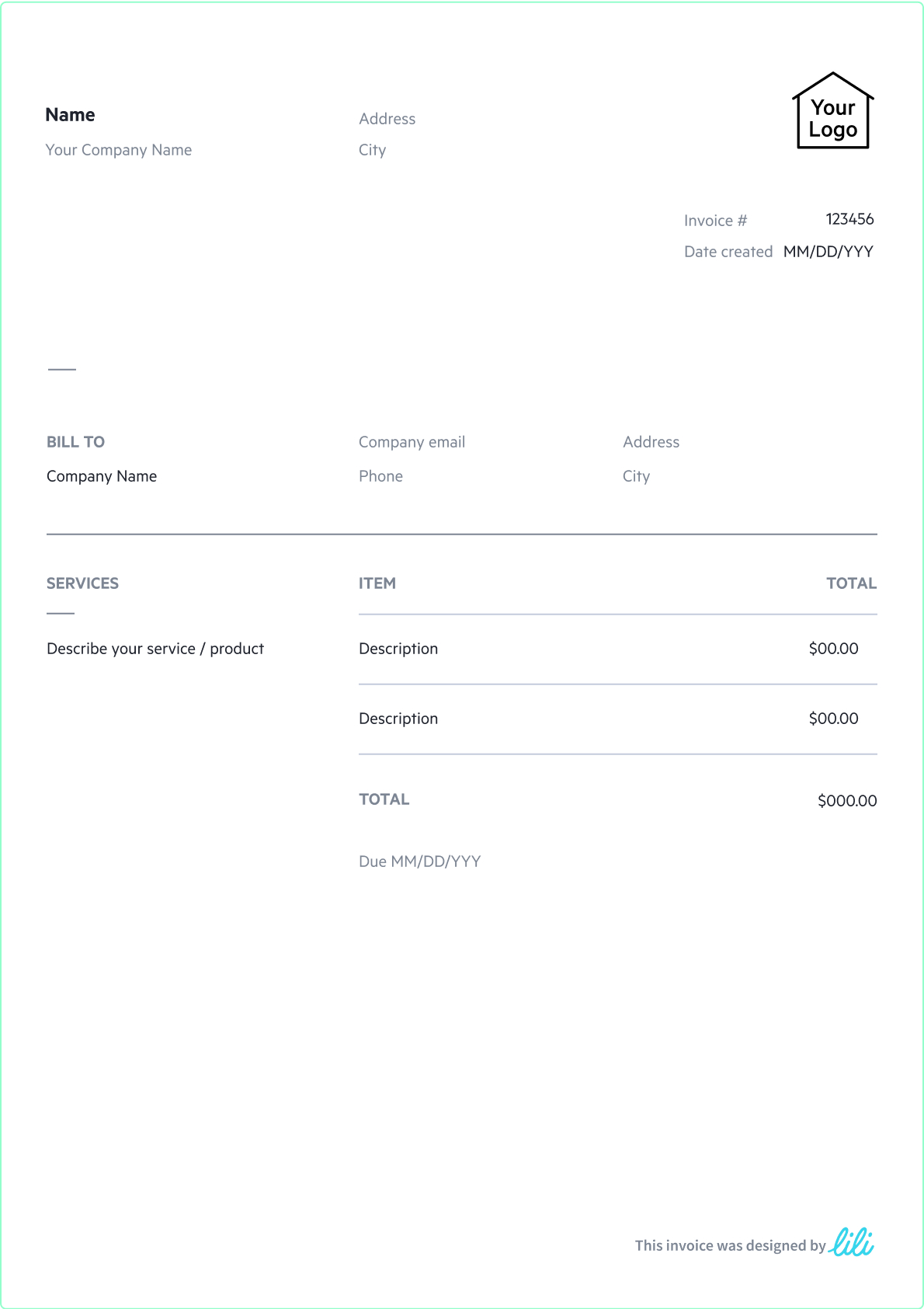Click Company Name under BILL TO

tap(102, 476)
